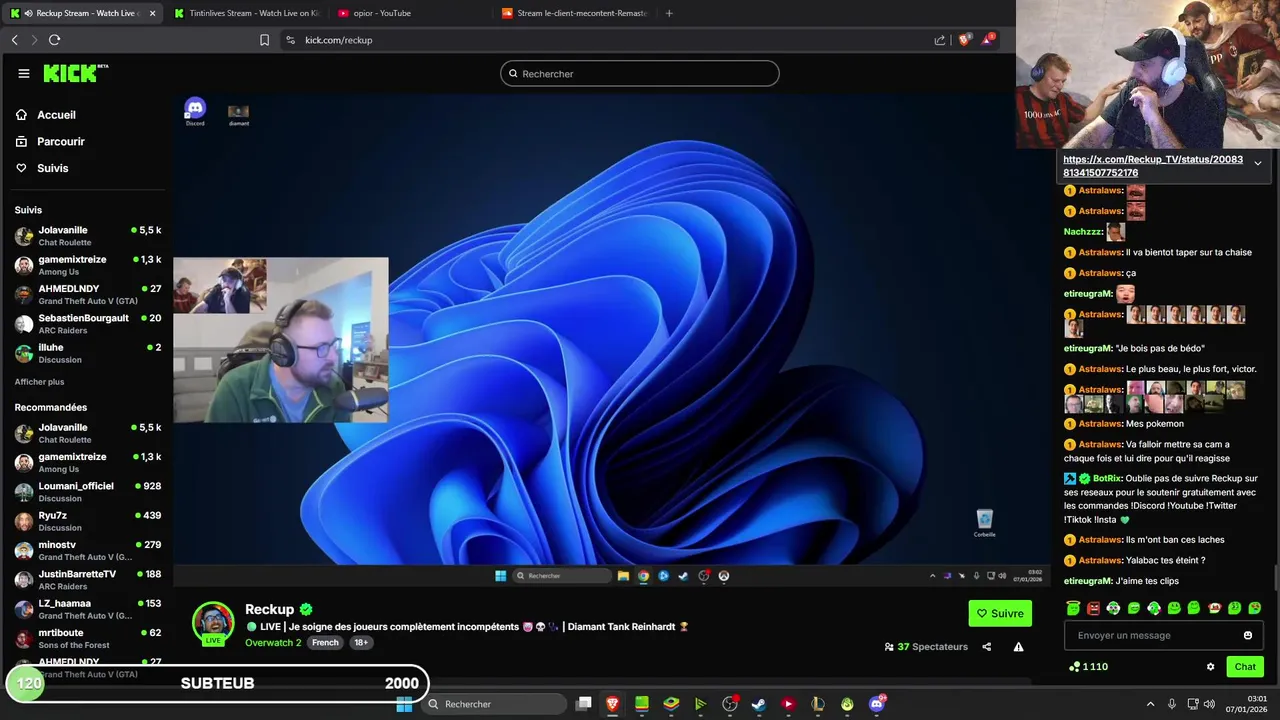This screenshot has width=1280, height=720.
Task: Click Nachzzz username in chat
Action: pos(1082,232)
